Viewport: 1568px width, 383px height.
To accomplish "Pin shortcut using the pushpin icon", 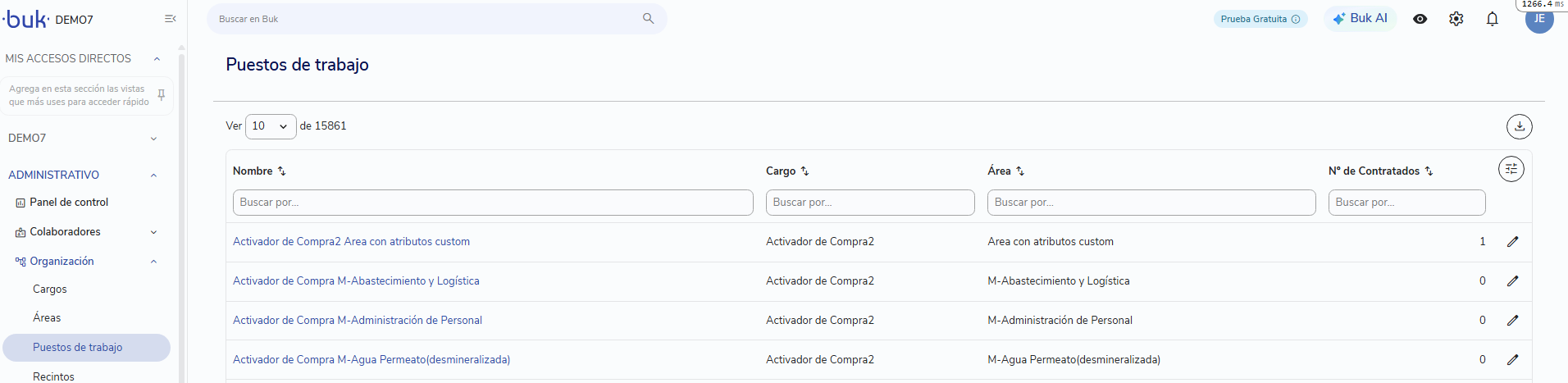I will tap(162, 95).
